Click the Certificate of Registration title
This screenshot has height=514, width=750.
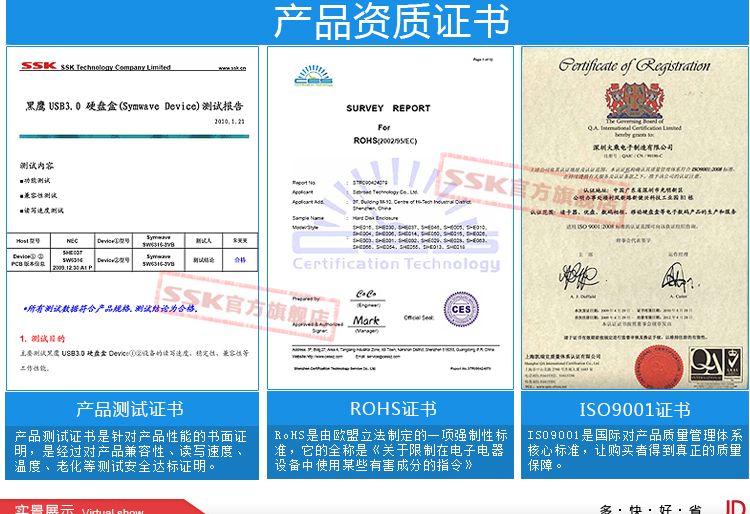pos(634,66)
